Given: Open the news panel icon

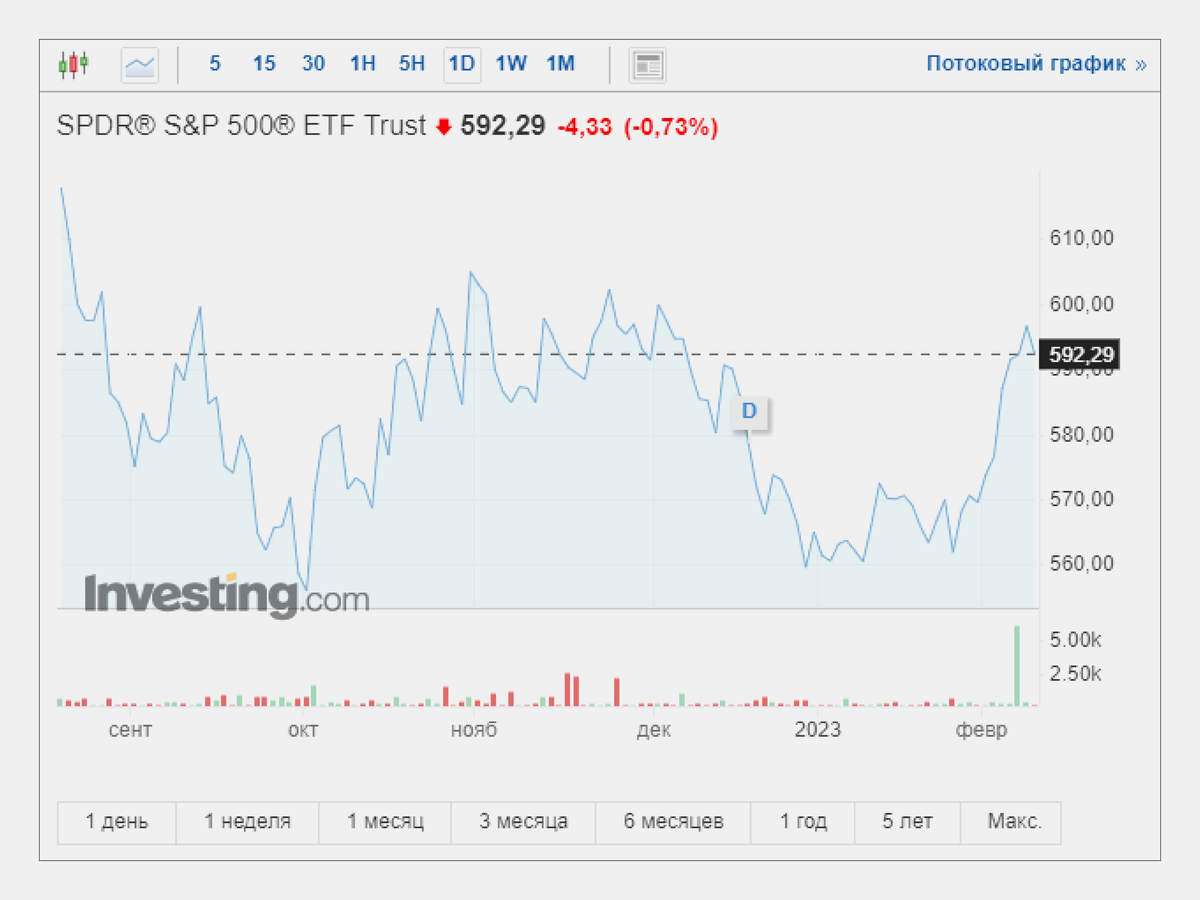Looking at the screenshot, I should (647, 64).
